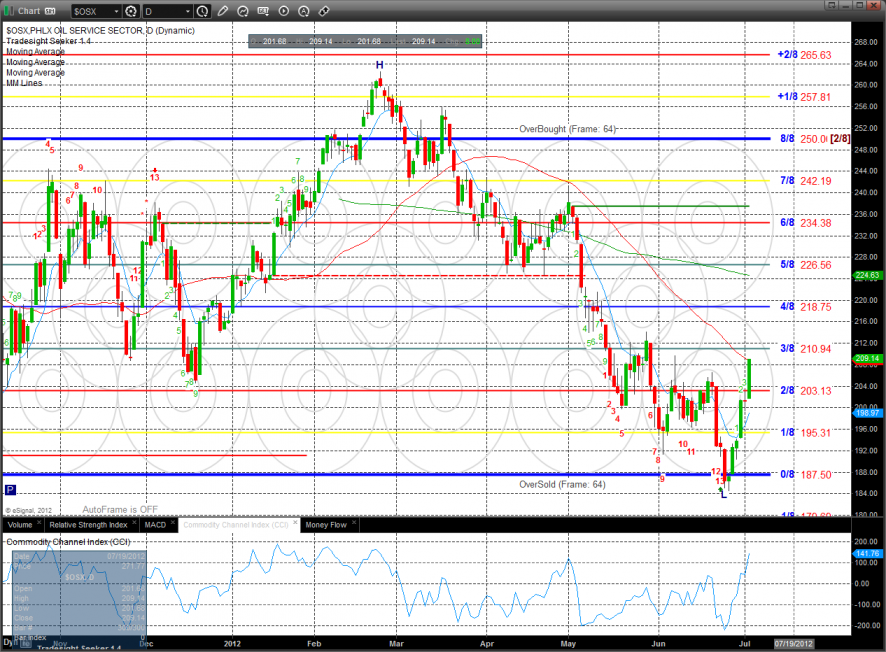Screen dimensions: 886x652
Task: Click the blue P marker on chart
Action: [10, 490]
